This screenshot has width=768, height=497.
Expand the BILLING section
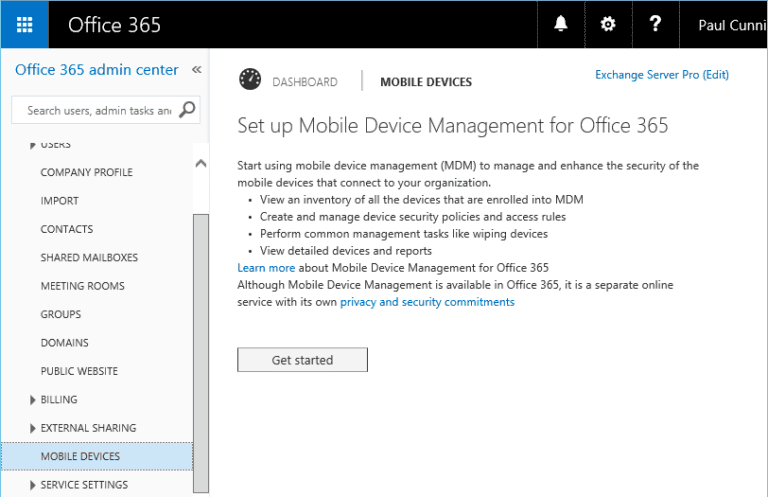point(32,400)
